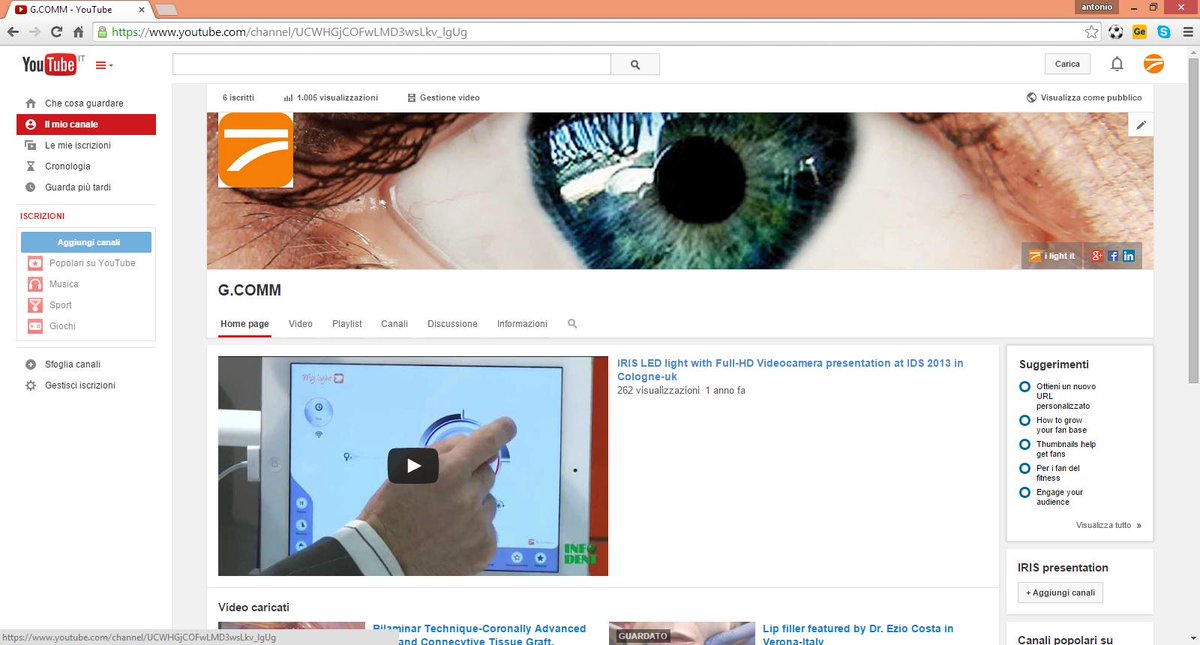Go to Che cosa guardare
This screenshot has width=1200, height=645.
pyautogui.click(x=84, y=103)
